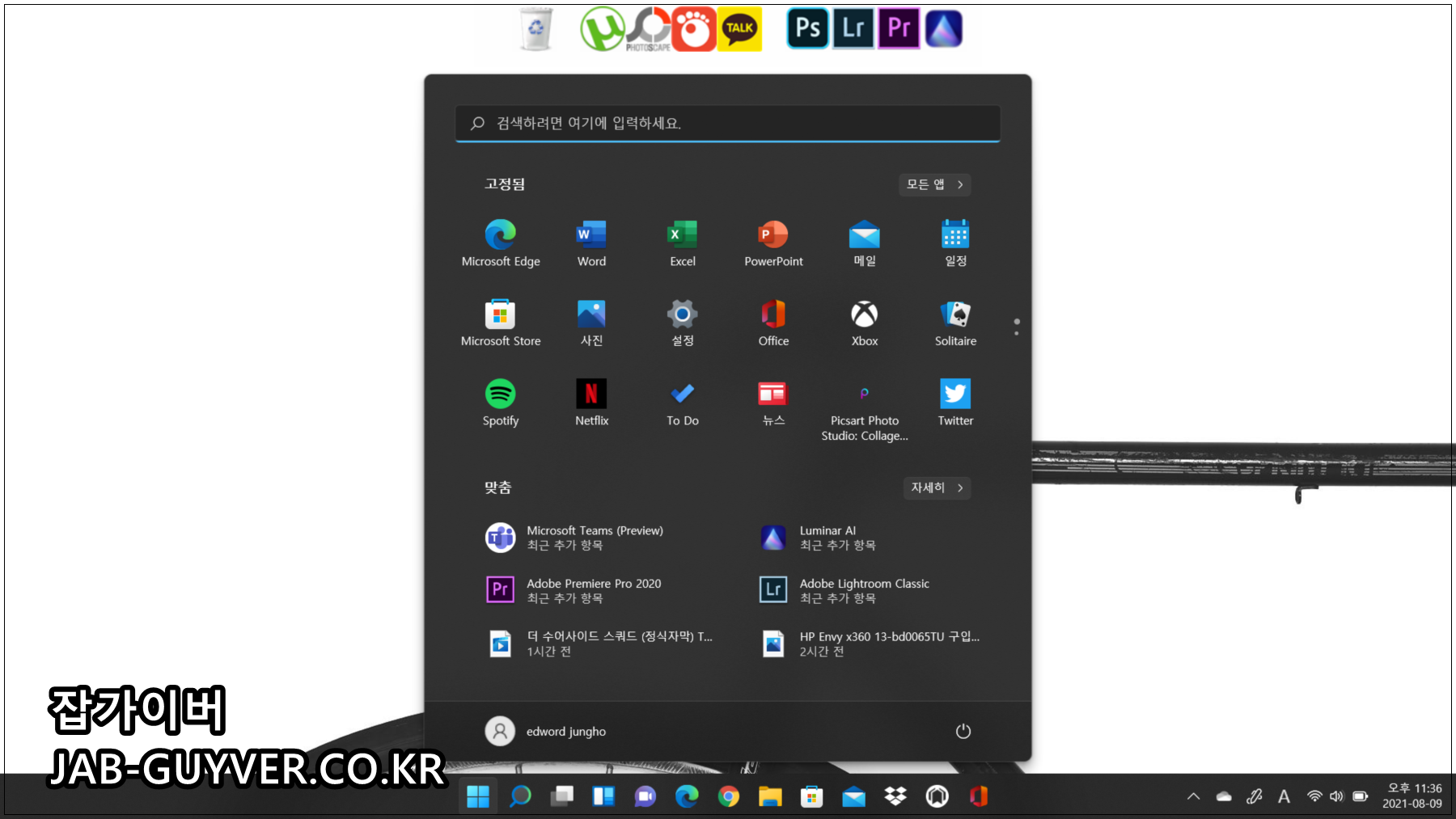Open Wi-Fi network tray icon
The width and height of the screenshot is (1456, 819).
coord(1314,796)
